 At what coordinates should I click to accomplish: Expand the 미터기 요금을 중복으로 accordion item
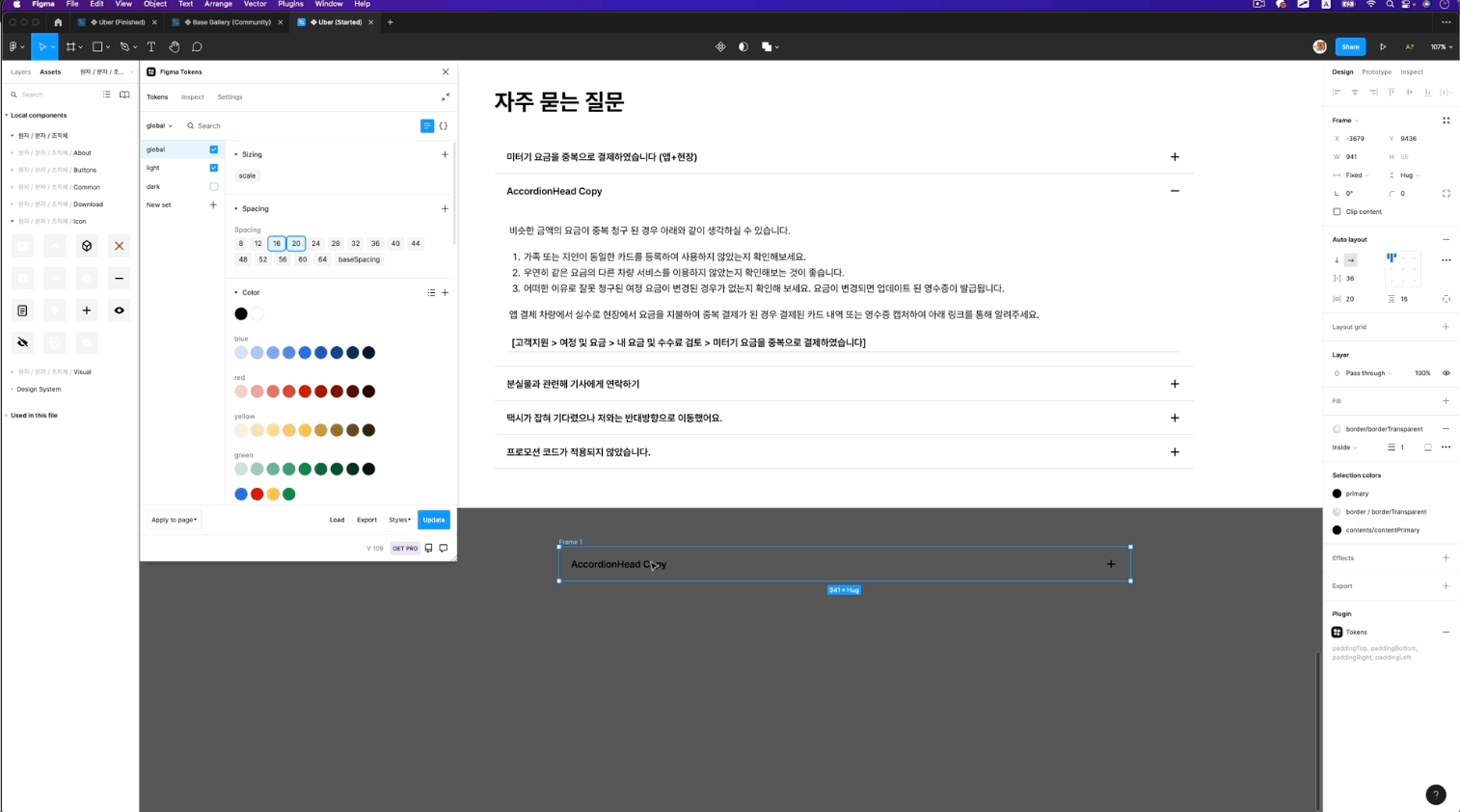(1175, 157)
